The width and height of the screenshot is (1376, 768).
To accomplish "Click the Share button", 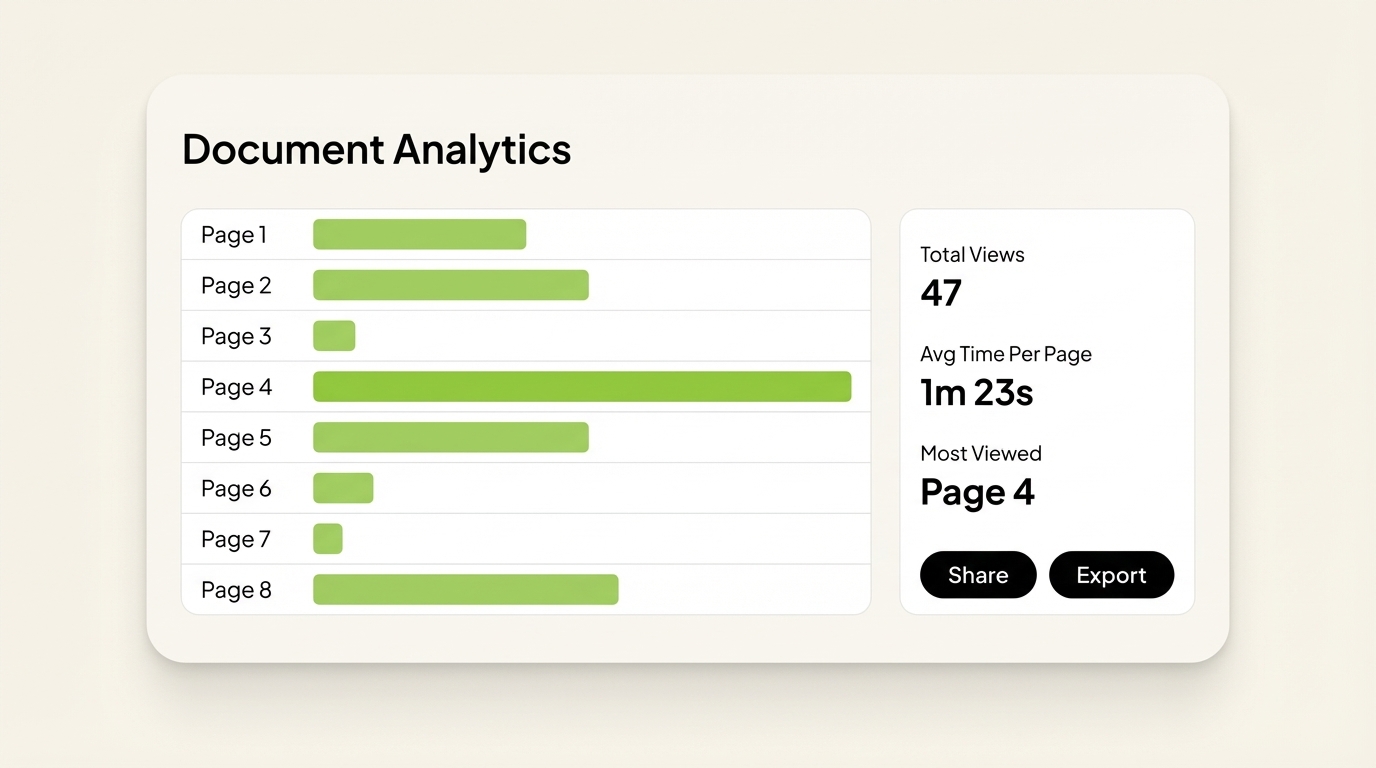I will (x=978, y=574).
